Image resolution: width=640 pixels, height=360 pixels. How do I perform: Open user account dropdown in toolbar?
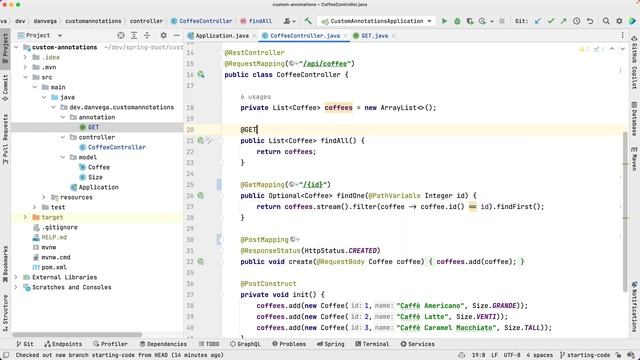point(289,21)
